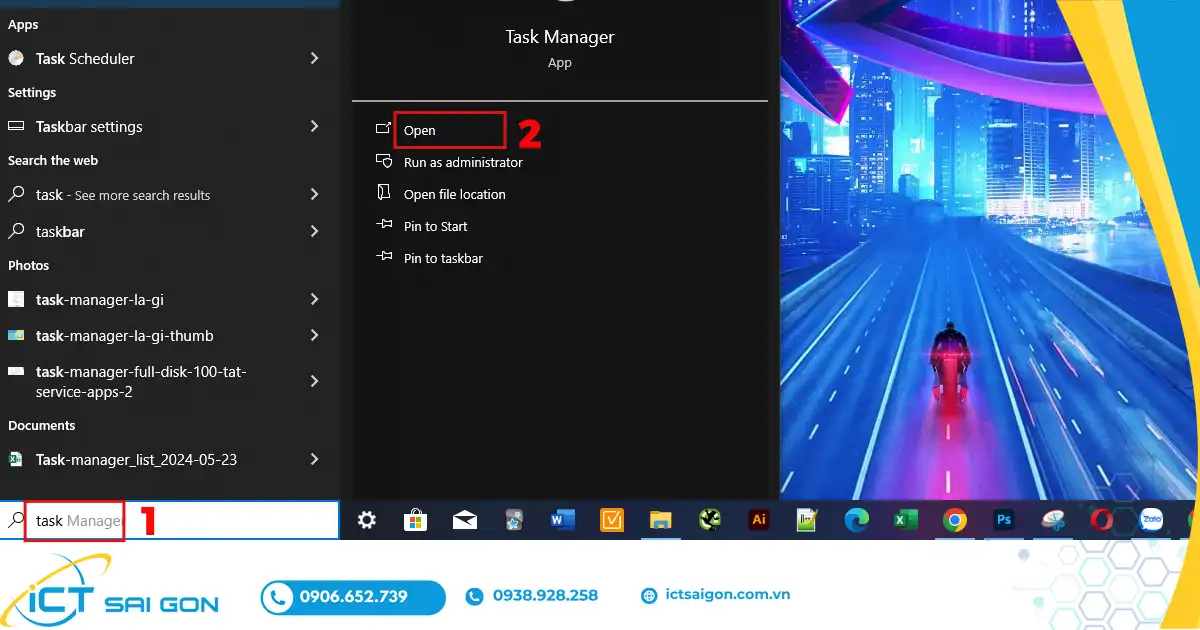The width and height of the screenshot is (1200, 630).
Task: Expand 'task - See more search results' arrow
Action: tap(314, 194)
